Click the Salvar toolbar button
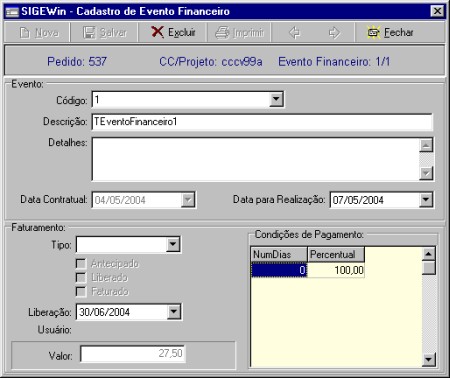 [x=104, y=32]
